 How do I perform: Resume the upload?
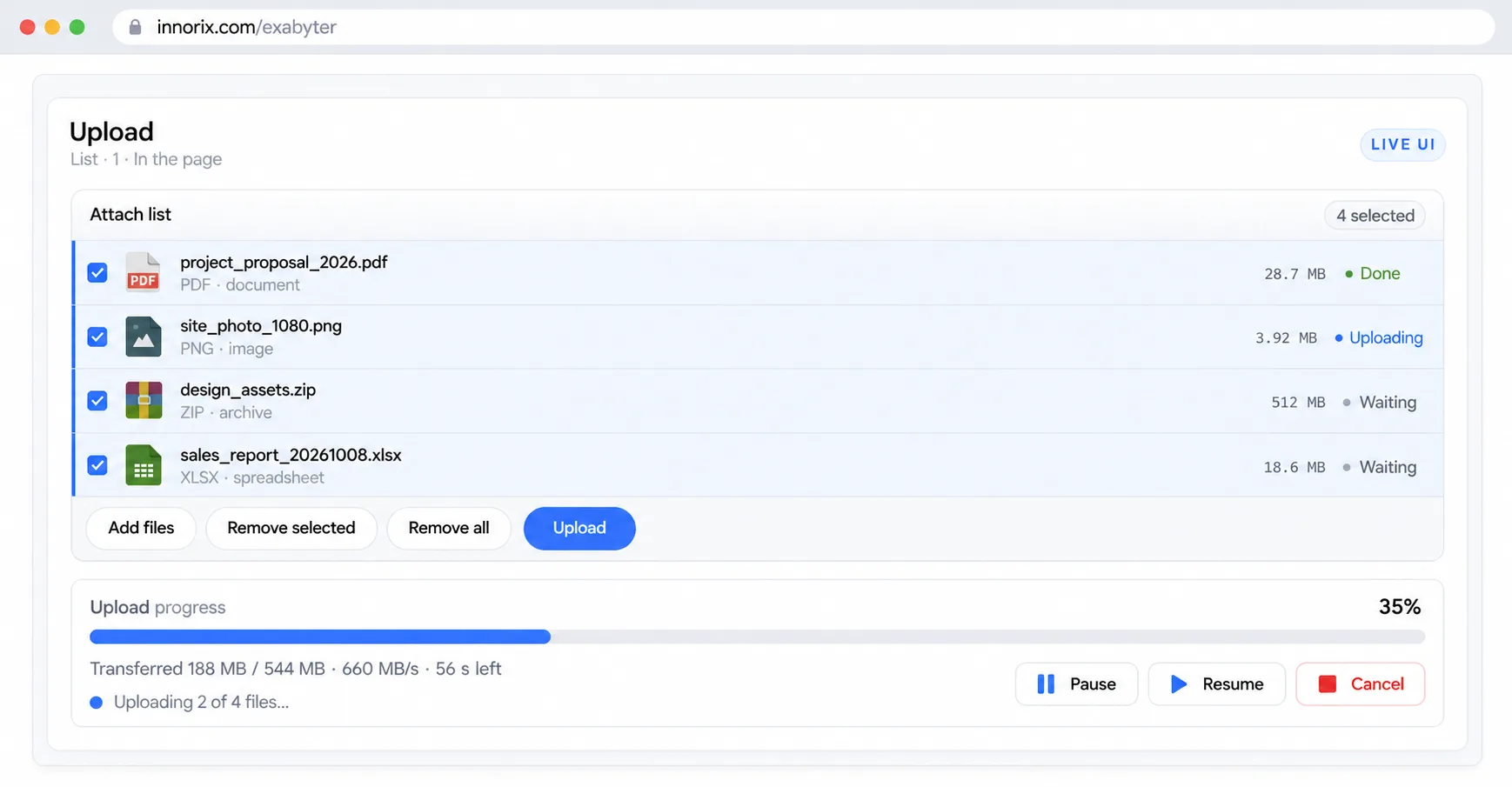pyautogui.click(x=1216, y=684)
